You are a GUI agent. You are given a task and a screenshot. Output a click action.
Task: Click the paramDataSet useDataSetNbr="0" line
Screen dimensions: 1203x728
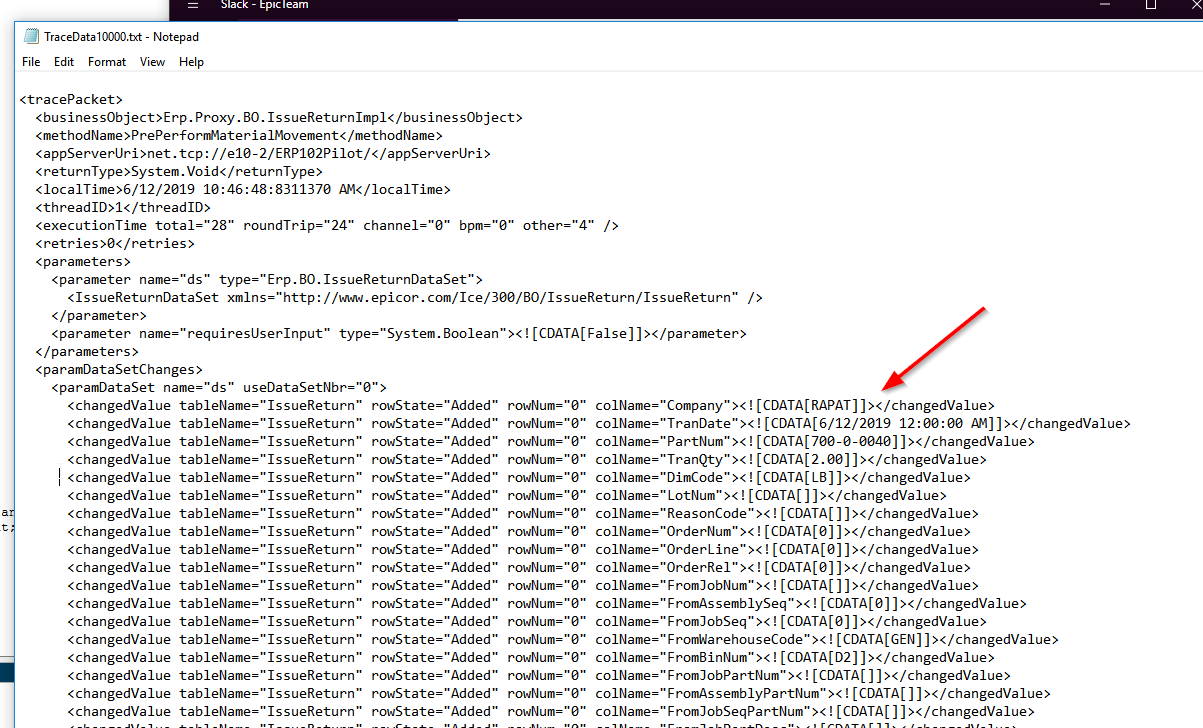pyautogui.click(x=219, y=388)
